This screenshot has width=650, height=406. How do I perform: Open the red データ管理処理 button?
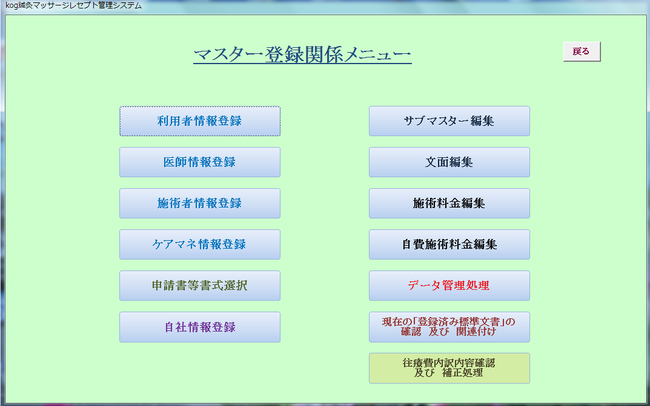449,285
